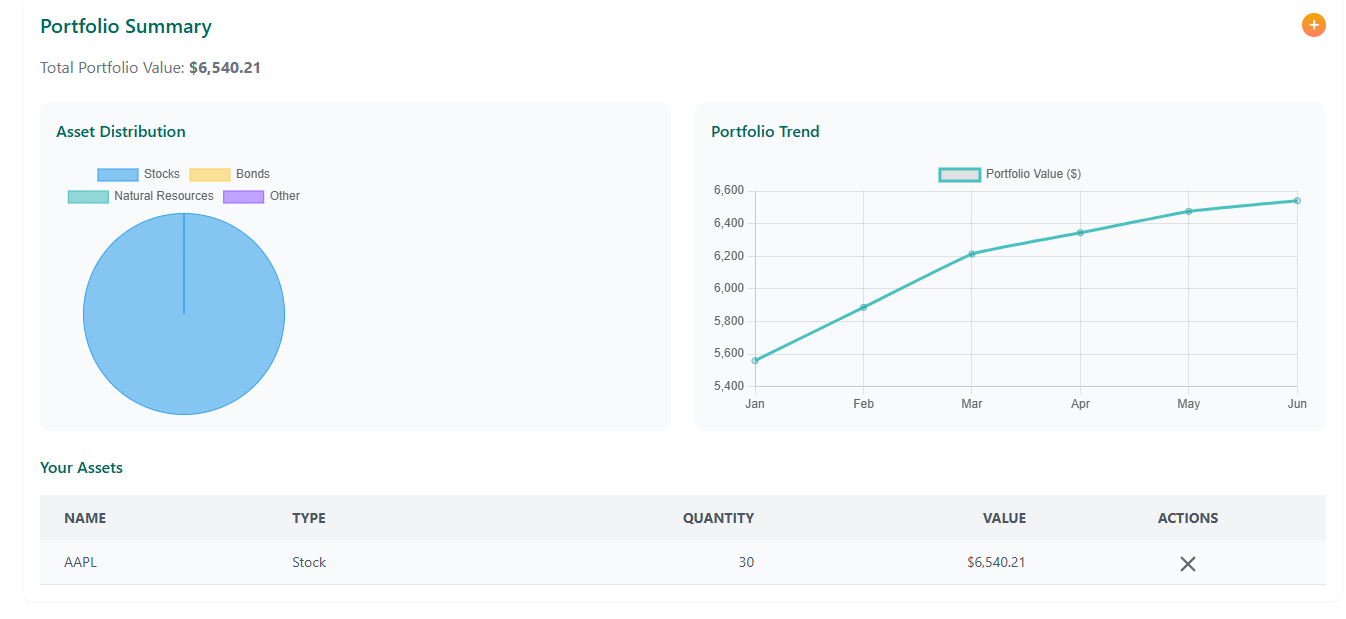The width and height of the screenshot is (1346, 619).
Task: Click the Apr data point on trend line
Action: (1080, 233)
